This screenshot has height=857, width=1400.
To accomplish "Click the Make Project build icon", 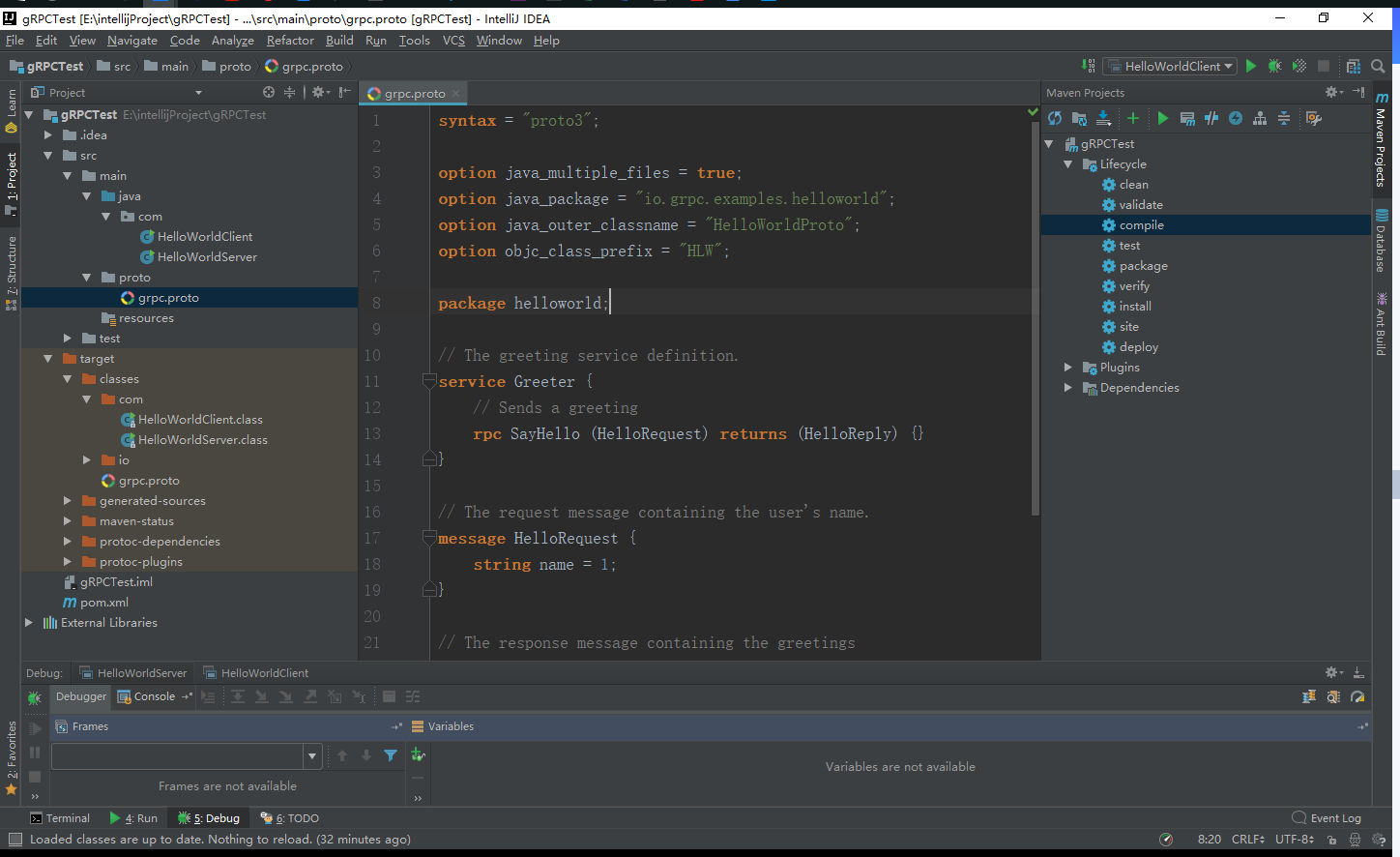I will click(x=1089, y=66).
